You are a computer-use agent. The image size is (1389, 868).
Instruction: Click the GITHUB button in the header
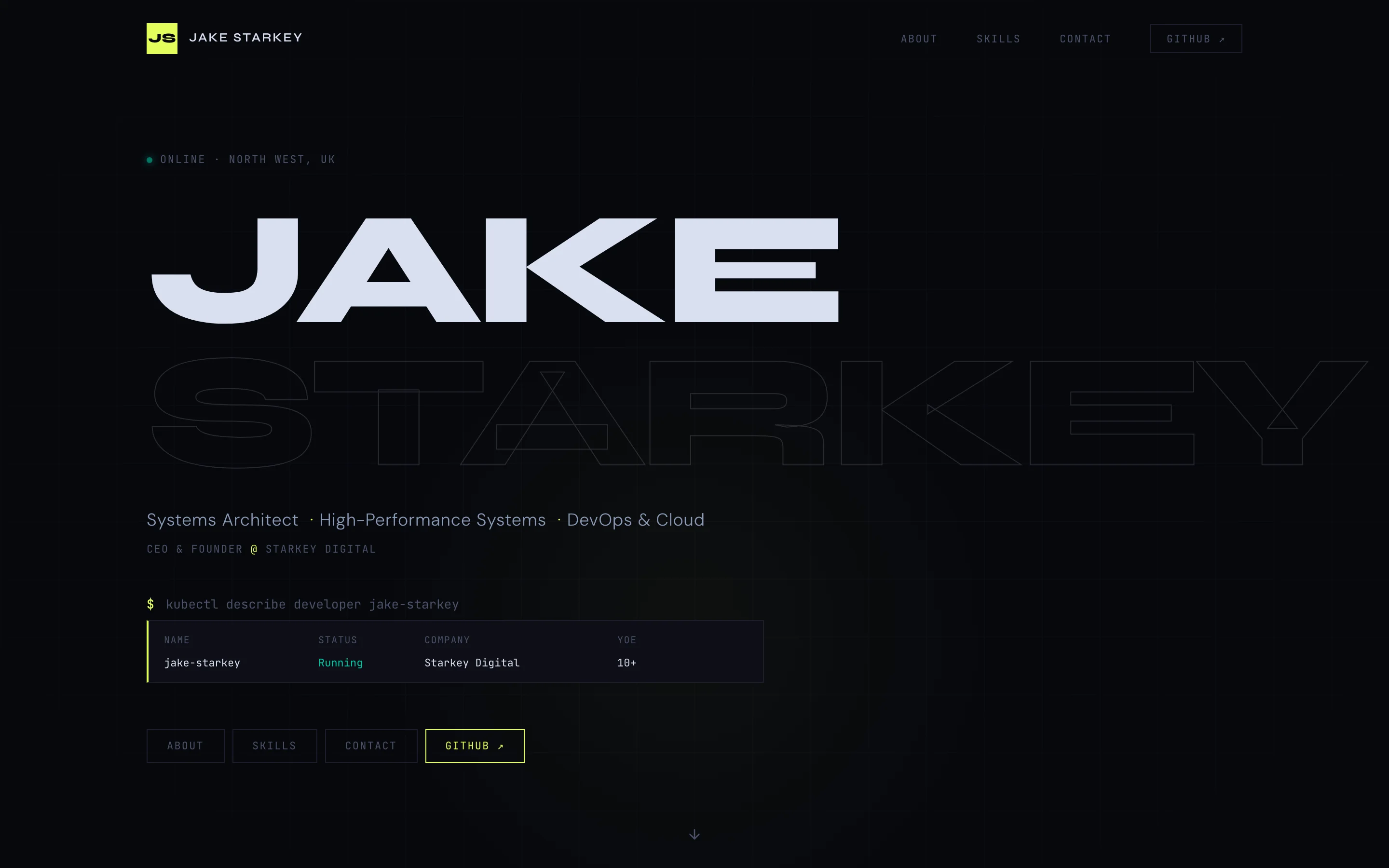pos(1195,39)
